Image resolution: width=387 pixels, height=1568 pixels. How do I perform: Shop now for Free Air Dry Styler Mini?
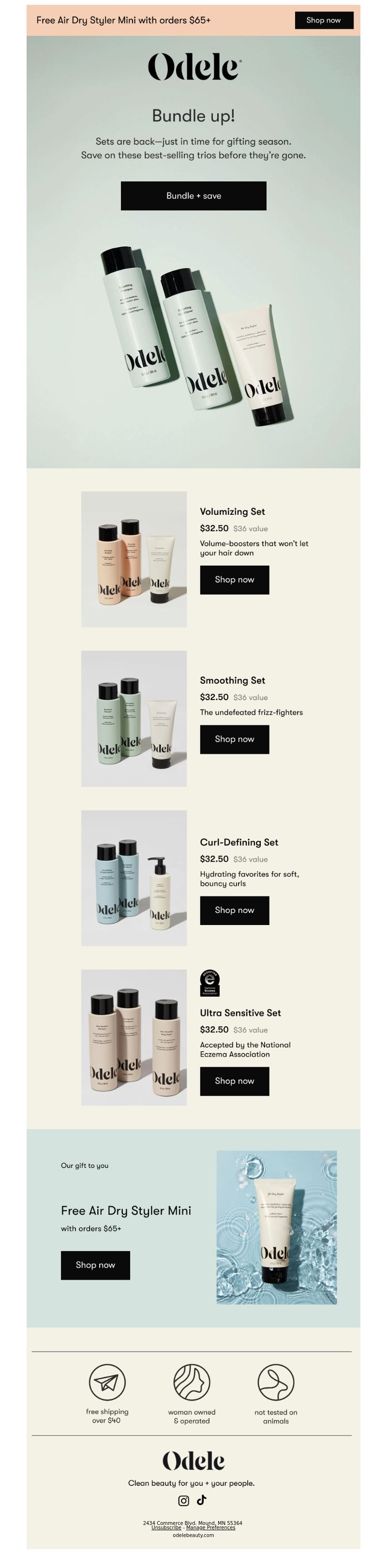[95, 1265]
